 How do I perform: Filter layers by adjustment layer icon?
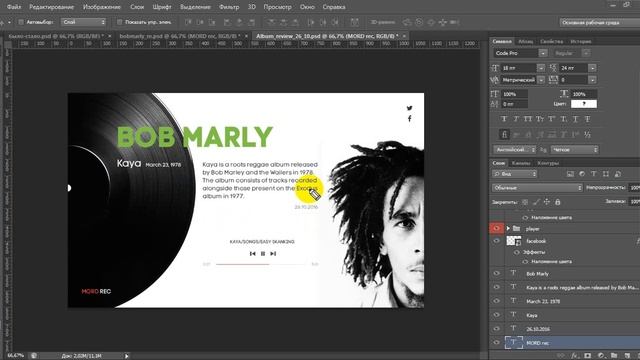(582, 174)
